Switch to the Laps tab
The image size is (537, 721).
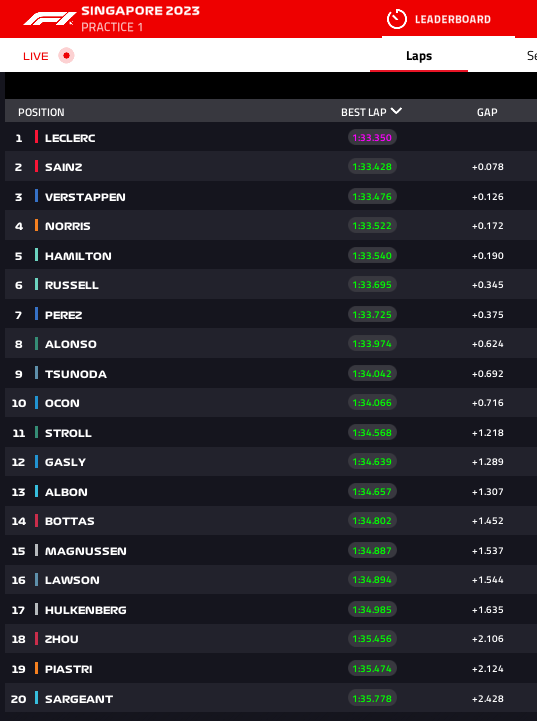pyautogui.click(x=419, y=56)
